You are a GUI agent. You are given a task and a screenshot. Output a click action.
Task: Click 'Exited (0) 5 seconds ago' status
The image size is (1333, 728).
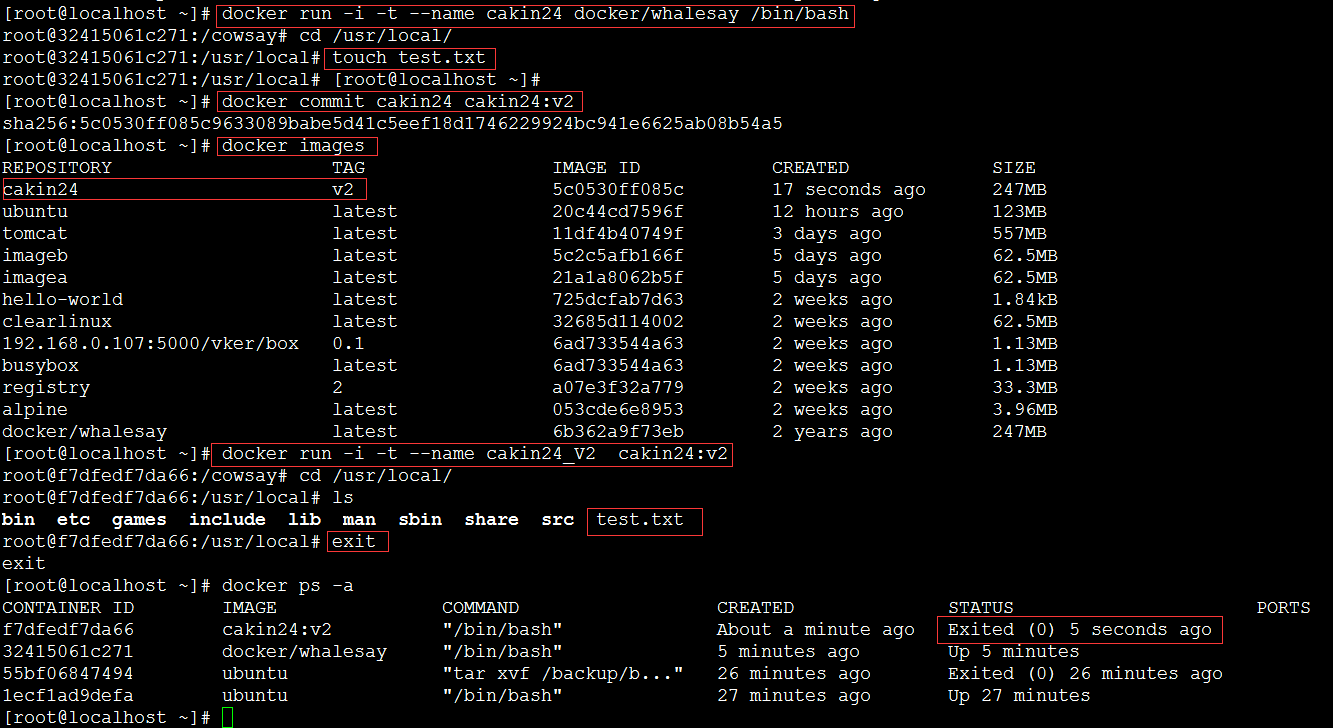[x=1080, y=630]
